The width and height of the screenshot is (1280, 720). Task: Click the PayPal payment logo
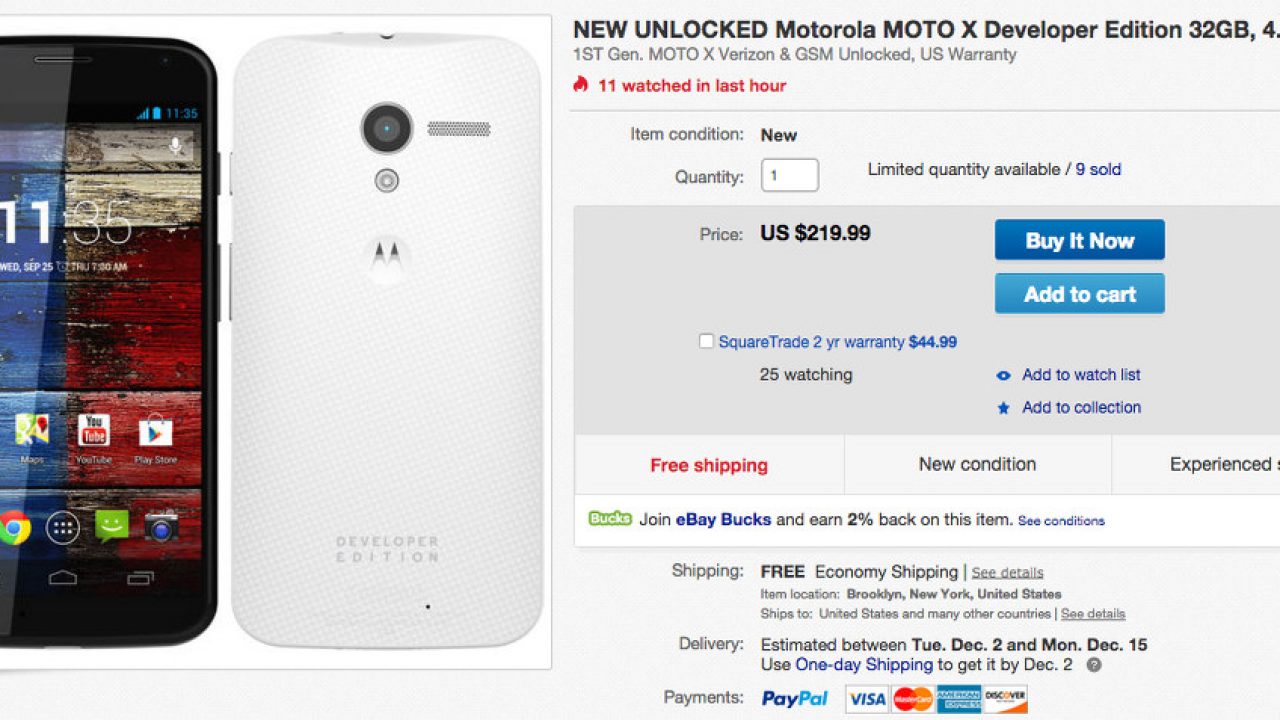[x=795, y=699]
